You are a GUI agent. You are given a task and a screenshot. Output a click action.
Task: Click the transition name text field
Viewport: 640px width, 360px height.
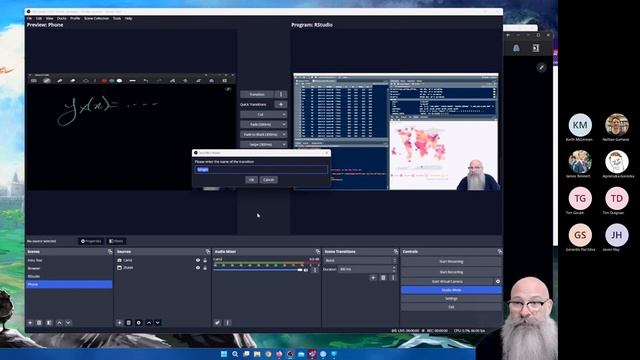click(261, 169)
